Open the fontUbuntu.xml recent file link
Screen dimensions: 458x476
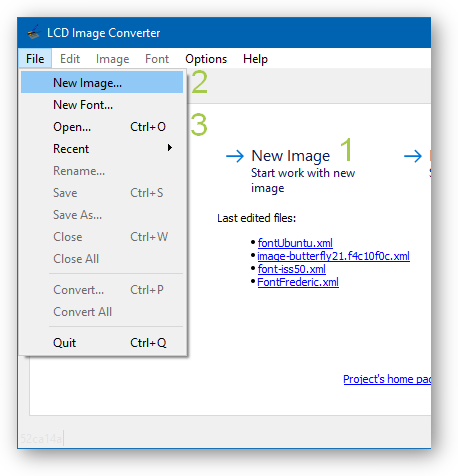295,243
